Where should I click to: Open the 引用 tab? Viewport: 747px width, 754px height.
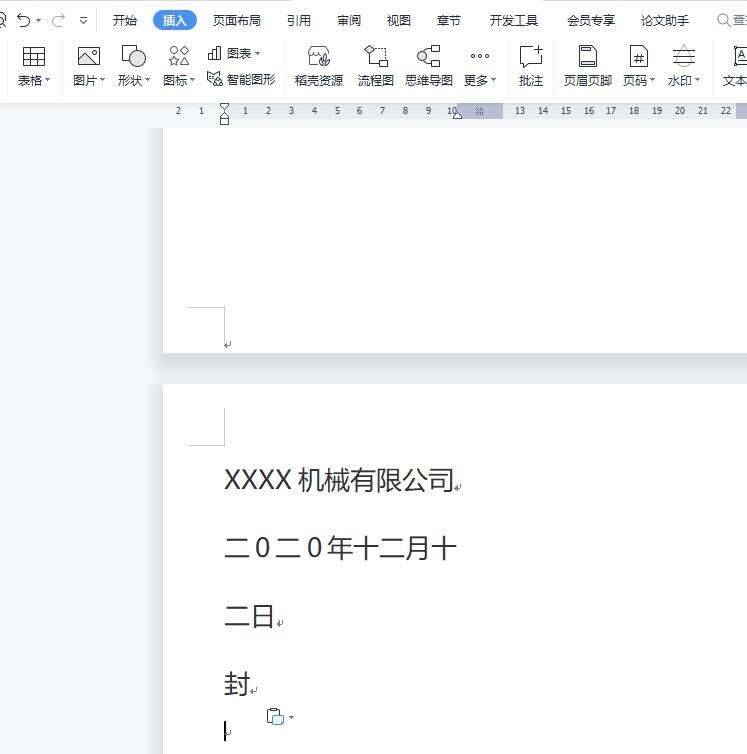tap(299, 20)
